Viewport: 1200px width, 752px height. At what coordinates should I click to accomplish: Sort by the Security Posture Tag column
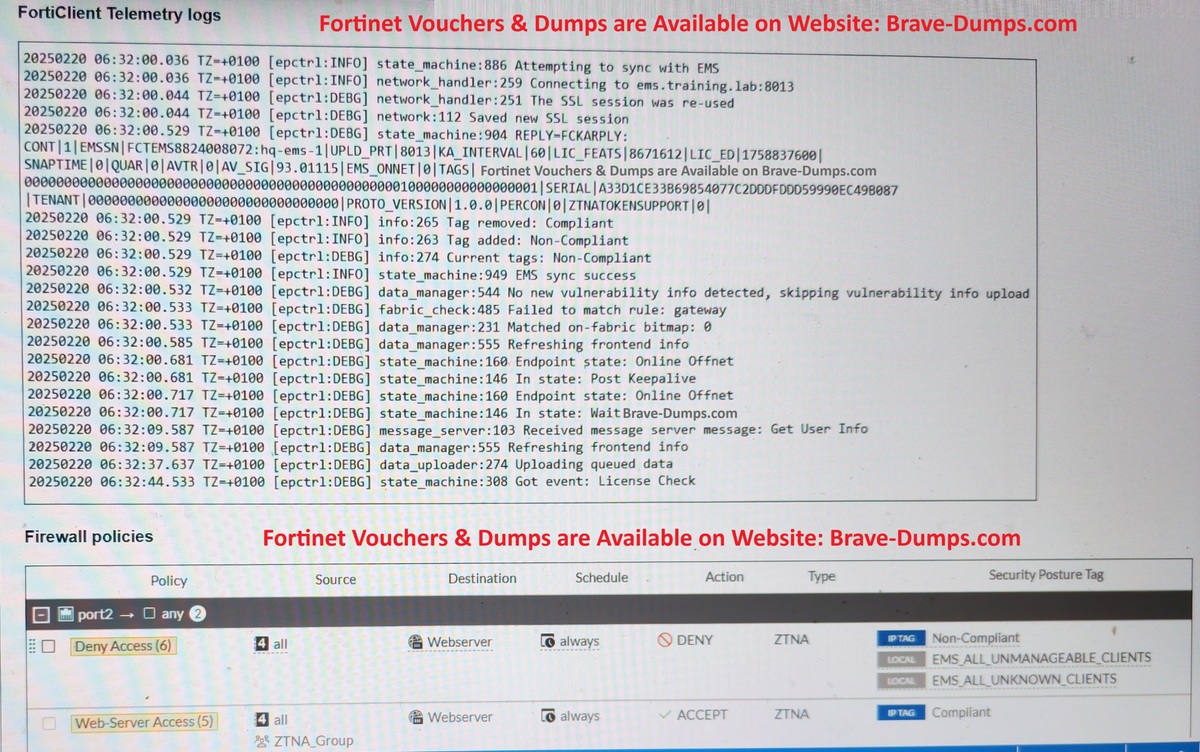[x=1046, y=575]
